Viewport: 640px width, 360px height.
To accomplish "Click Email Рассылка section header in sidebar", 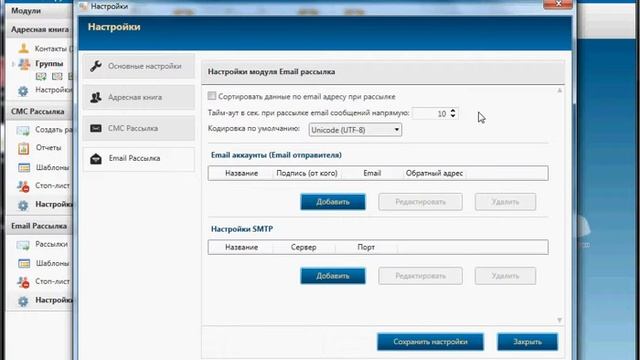I will click(39, 226).
